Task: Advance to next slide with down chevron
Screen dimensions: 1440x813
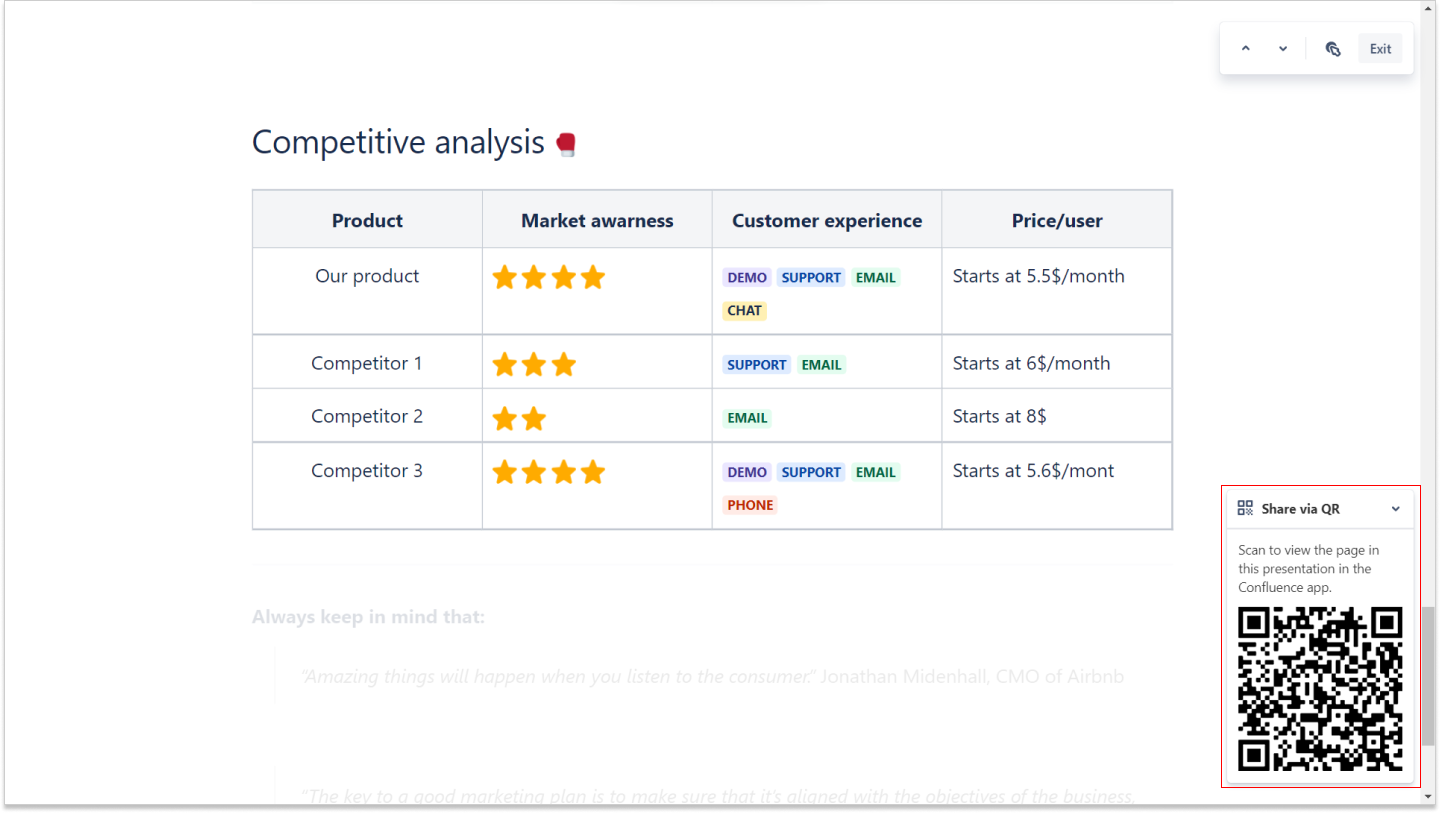Action: pos(1283,49)
